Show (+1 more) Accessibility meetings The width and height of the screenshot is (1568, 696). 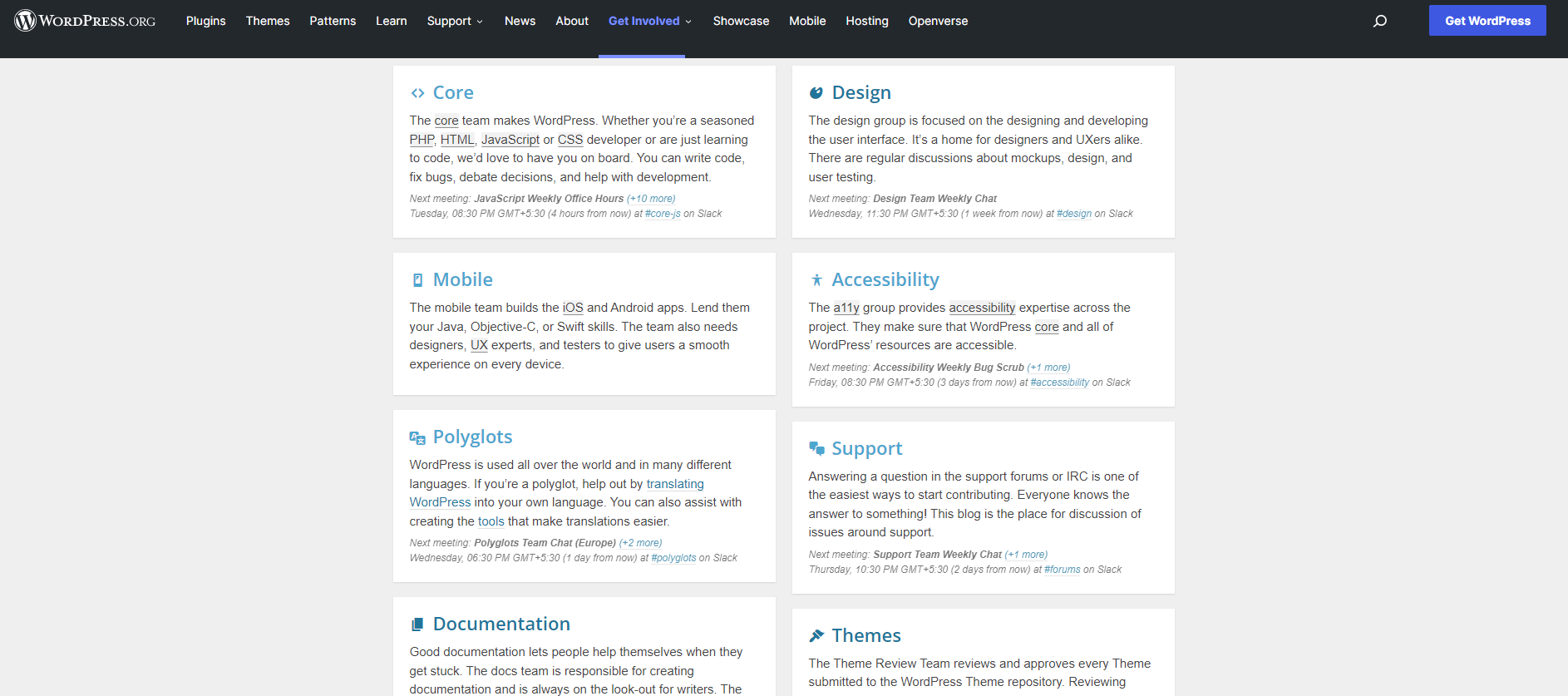click(1048, 368)
